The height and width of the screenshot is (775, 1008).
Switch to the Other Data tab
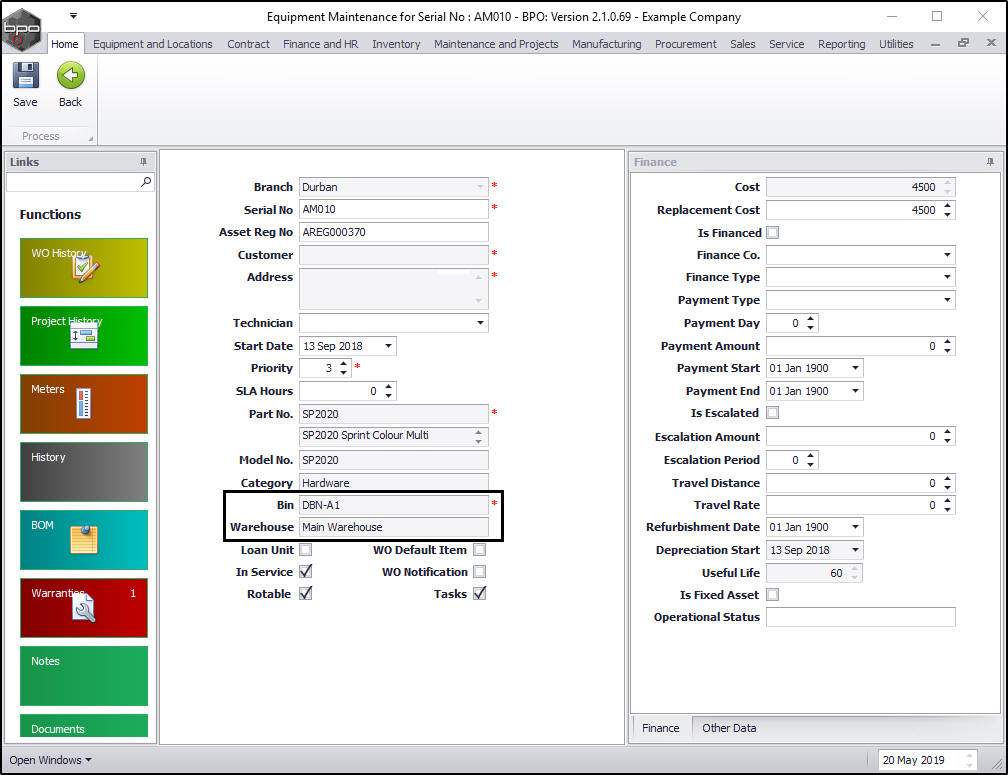click(x=729, y=728)
